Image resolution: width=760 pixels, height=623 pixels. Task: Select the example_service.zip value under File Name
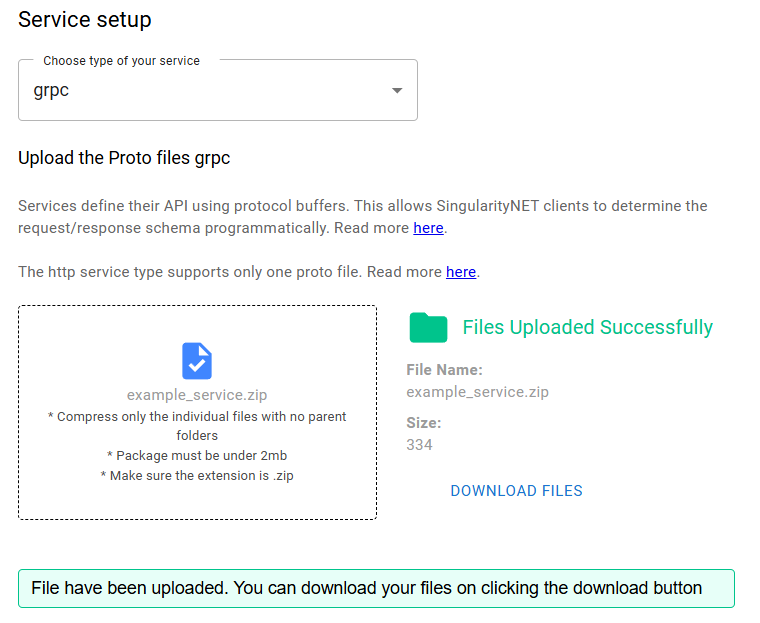pos(477,392)
